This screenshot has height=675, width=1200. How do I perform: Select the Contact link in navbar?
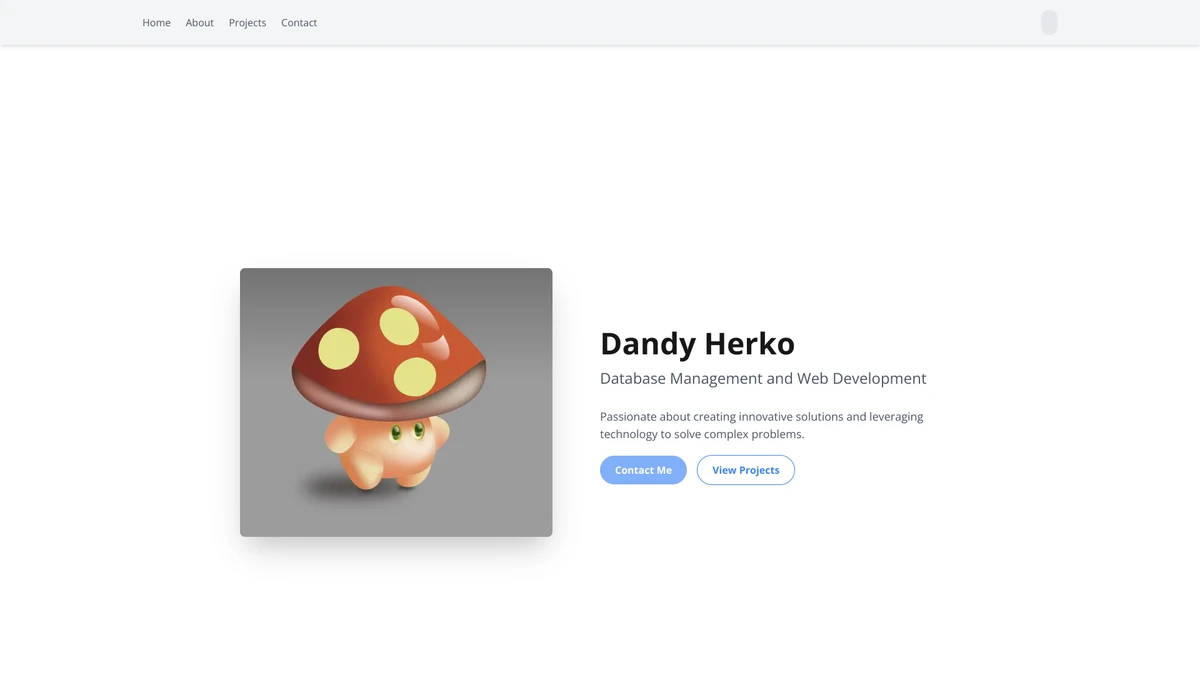pos(299,23)
